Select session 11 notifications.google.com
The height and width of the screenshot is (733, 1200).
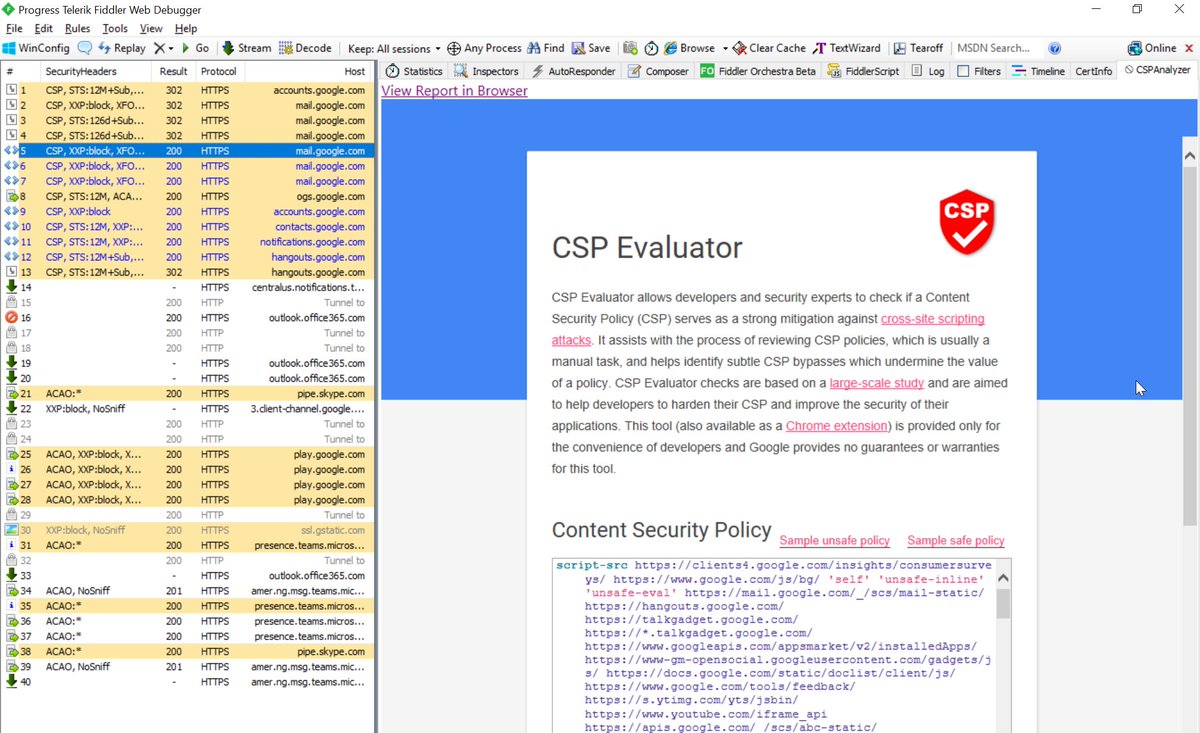coord(187,242)
